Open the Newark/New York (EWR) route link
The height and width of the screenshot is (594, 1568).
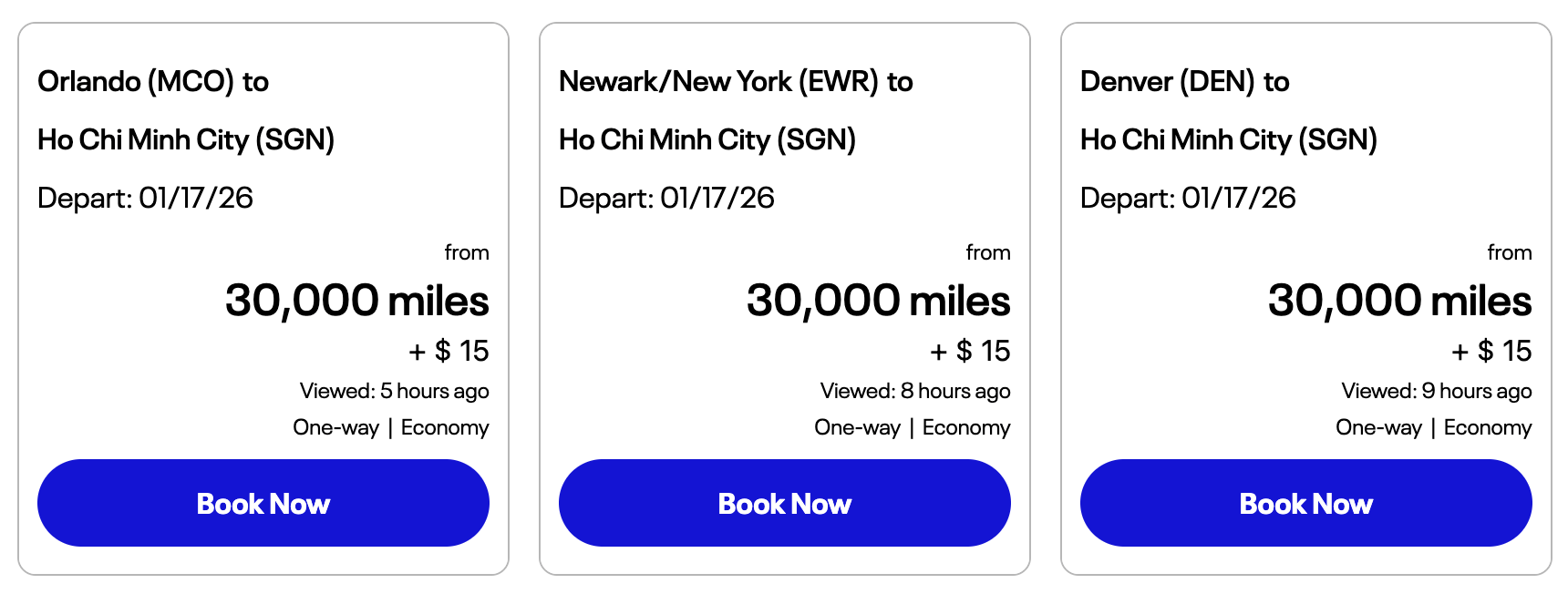click(x=735, y=81)
